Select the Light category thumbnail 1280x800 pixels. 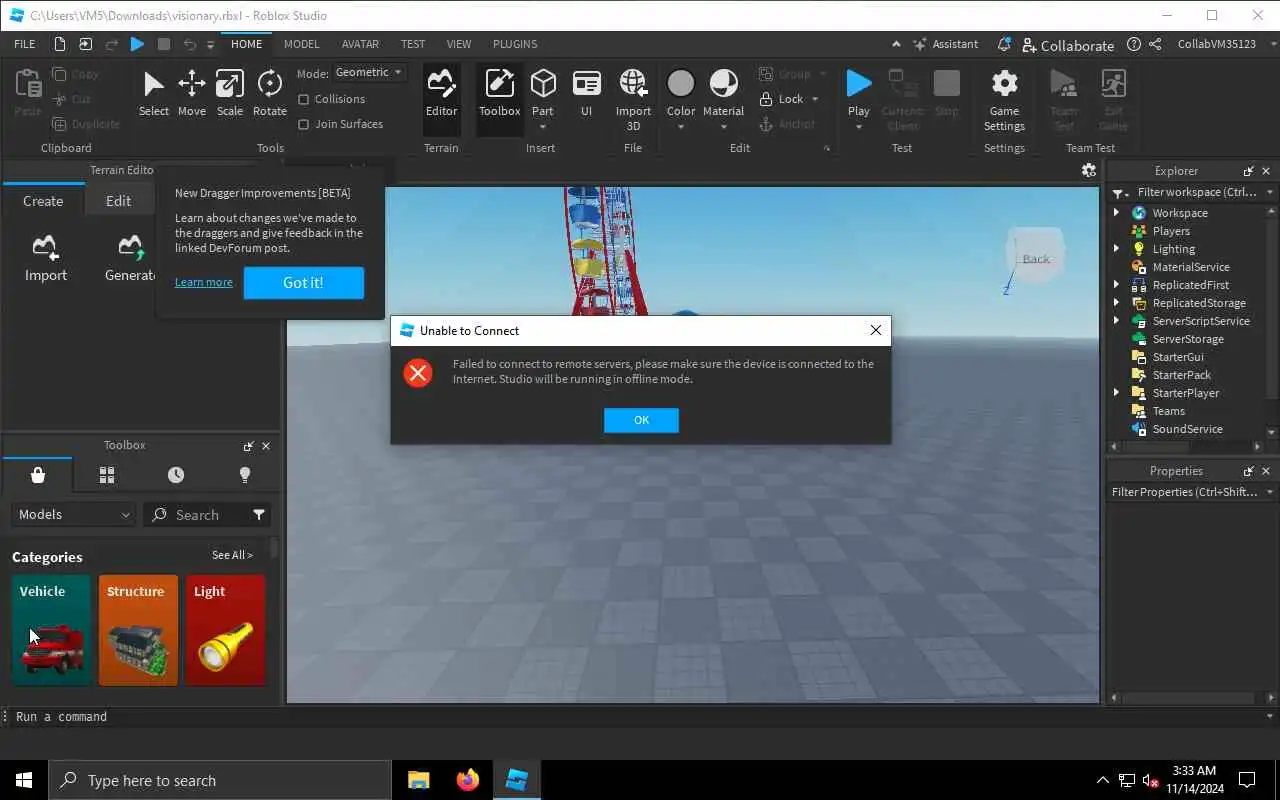coord(225,630)
